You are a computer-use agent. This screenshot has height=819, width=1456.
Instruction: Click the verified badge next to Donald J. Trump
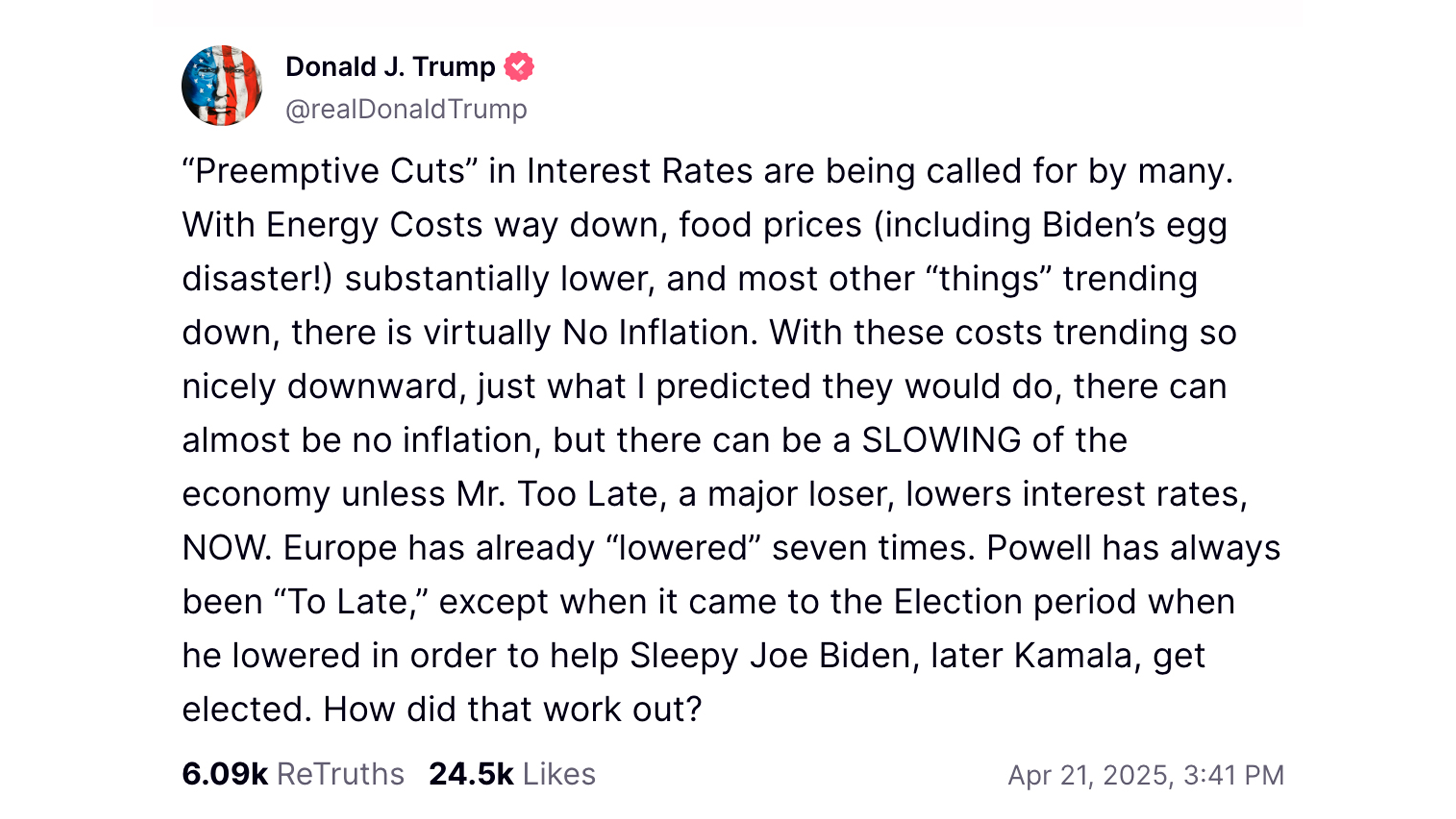click(x=519, y=68)
